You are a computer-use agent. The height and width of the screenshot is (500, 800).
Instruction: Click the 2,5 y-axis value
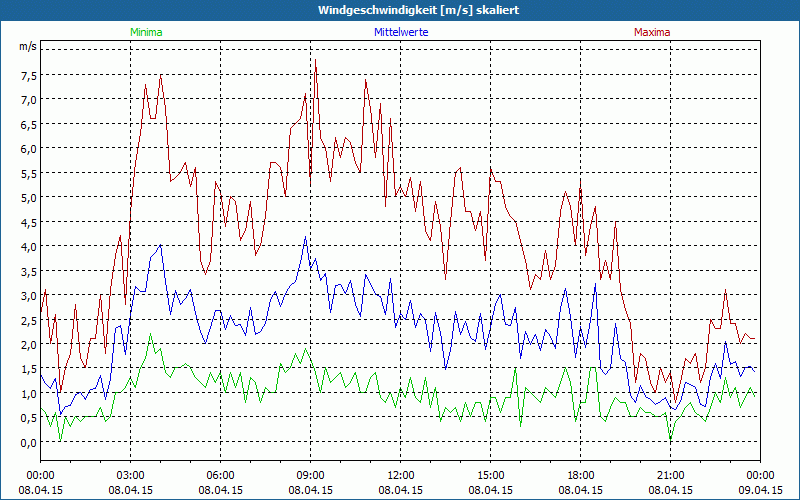click(x=29, y=321)
